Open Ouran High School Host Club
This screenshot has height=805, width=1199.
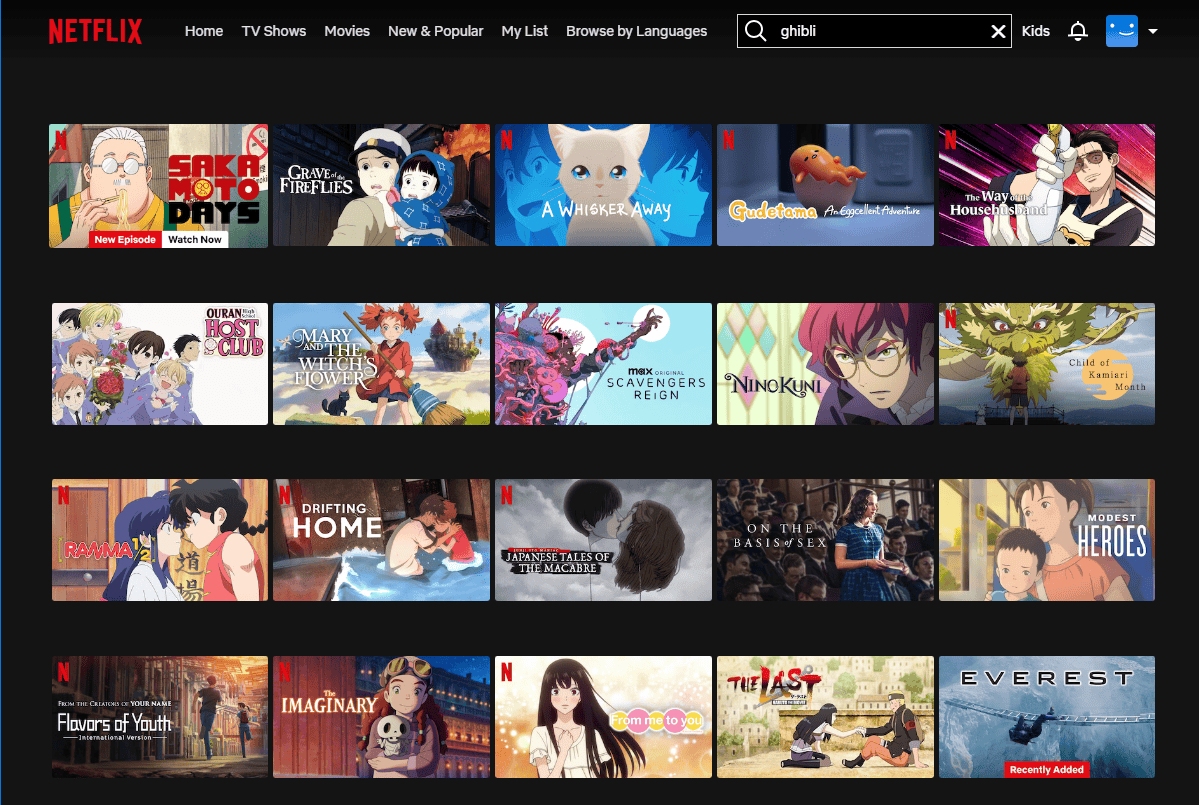[x=160, y=364]
